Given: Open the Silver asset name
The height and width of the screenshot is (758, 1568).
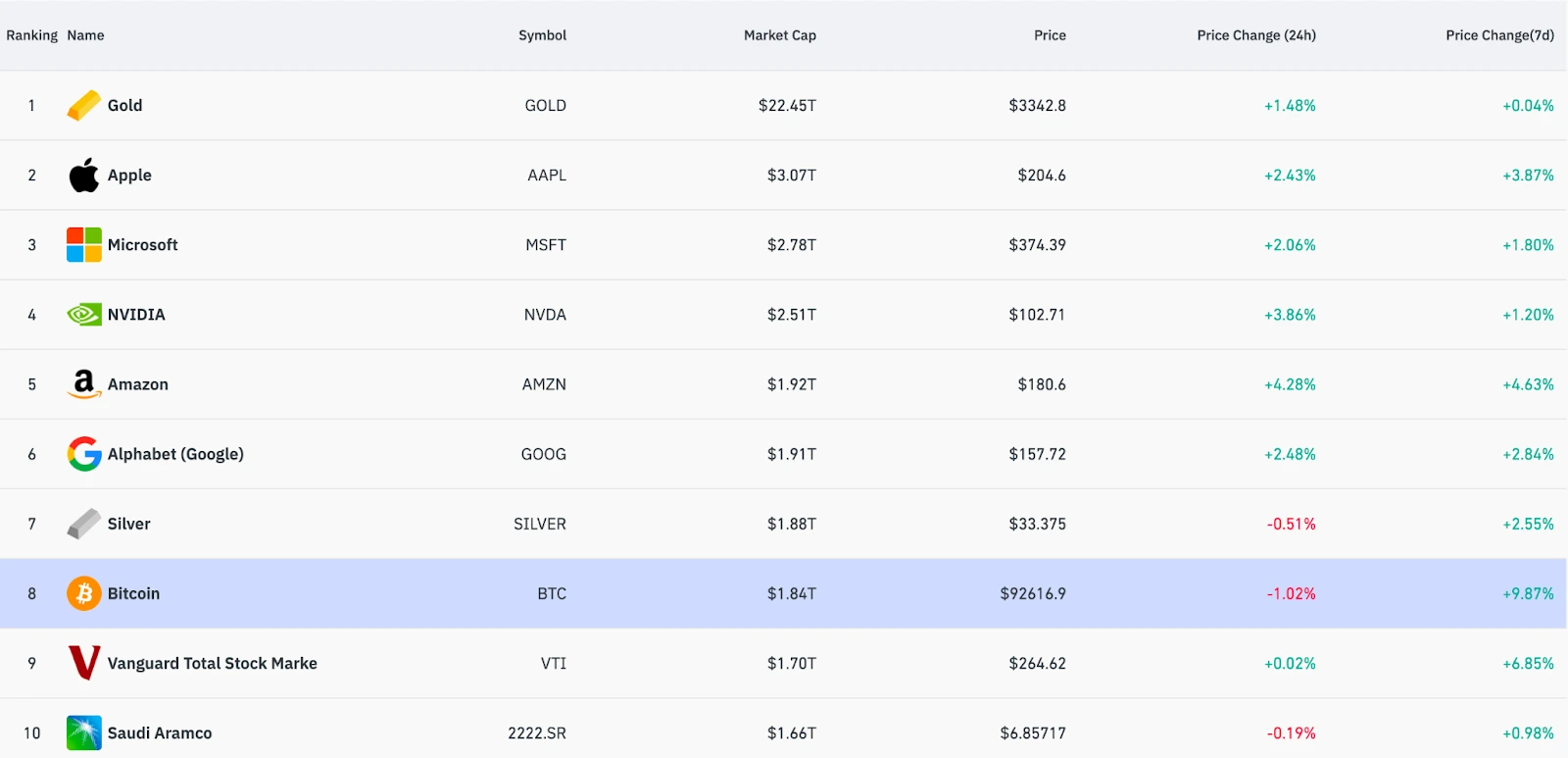Looking at the screenshot, I should coord(128,524).
